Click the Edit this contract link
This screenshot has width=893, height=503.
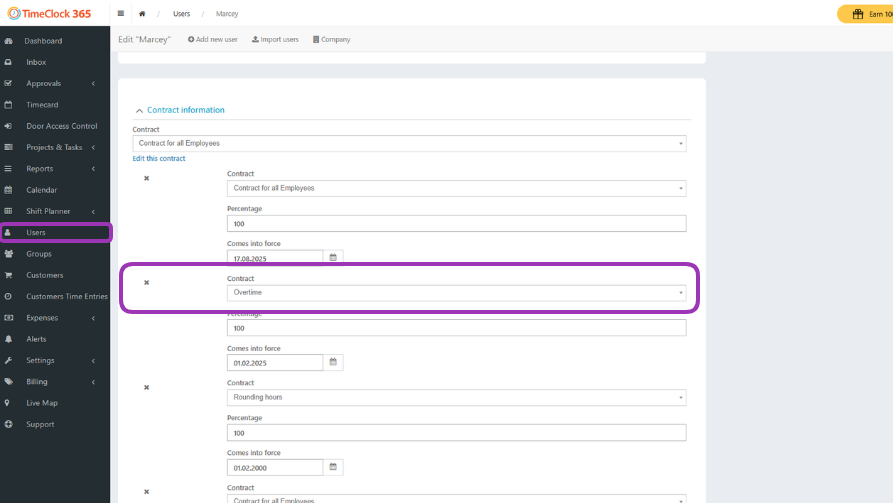(x=159, y=159)
